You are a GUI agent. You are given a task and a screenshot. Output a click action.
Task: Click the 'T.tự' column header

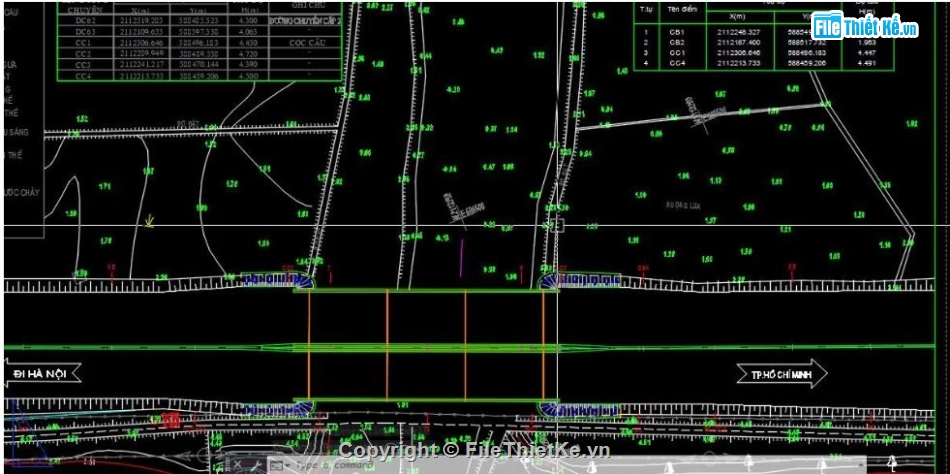pos(646,9)
